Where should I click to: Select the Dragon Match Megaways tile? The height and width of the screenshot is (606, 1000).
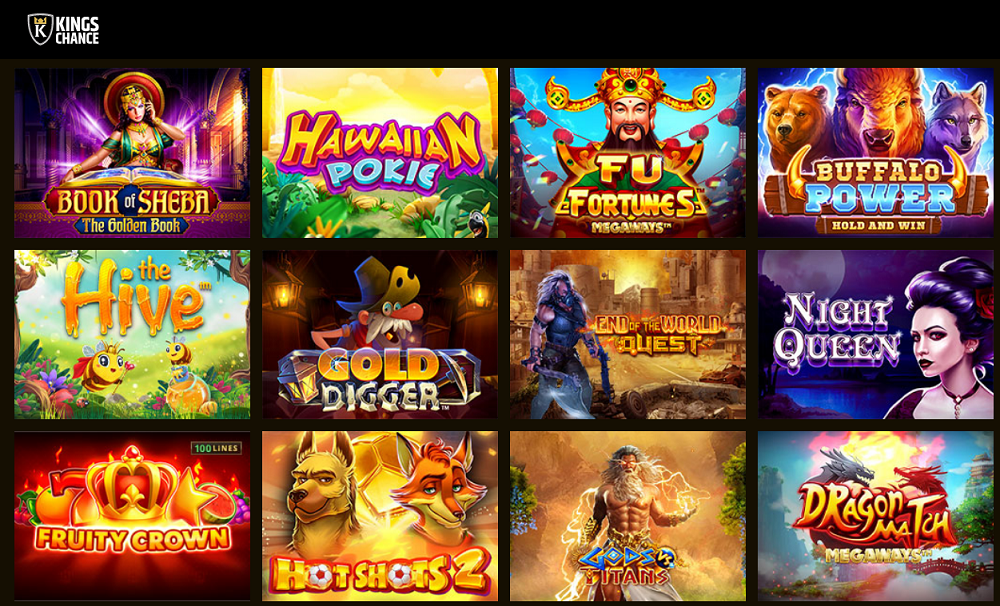click(x=876, y=515)
